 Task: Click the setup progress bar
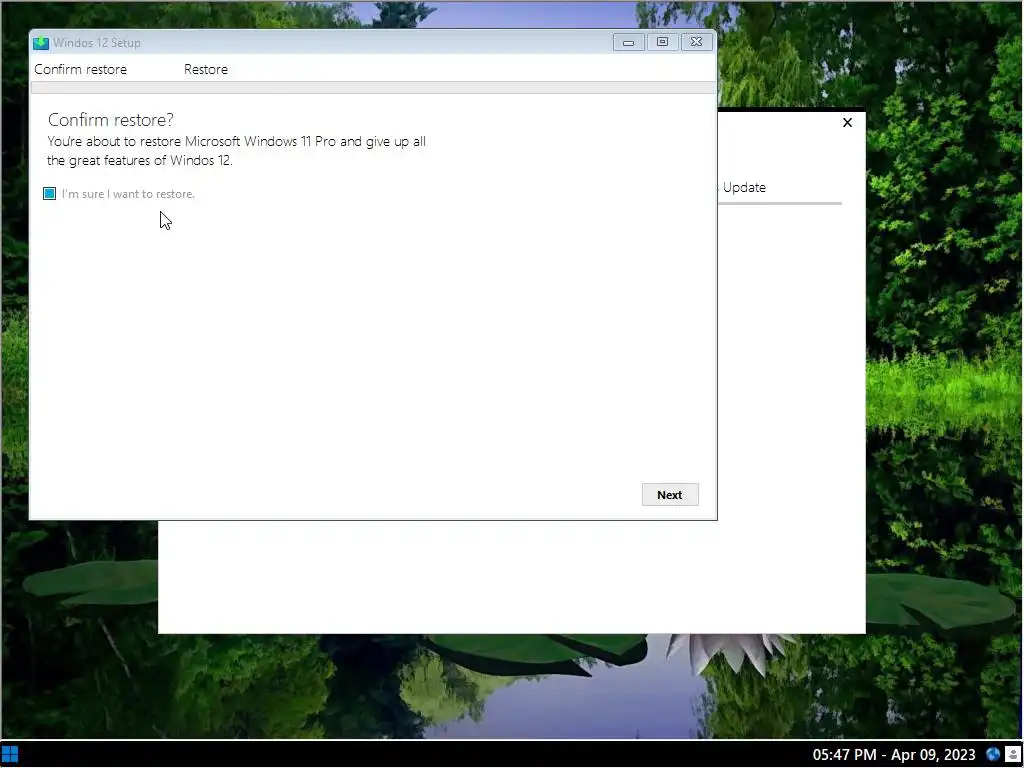pyautogui.click(x=373, y=88)
